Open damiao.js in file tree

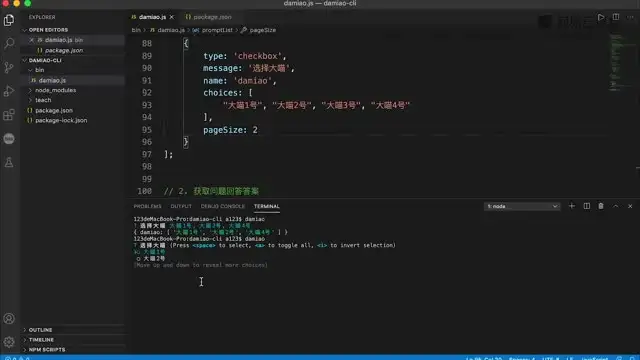52,80
